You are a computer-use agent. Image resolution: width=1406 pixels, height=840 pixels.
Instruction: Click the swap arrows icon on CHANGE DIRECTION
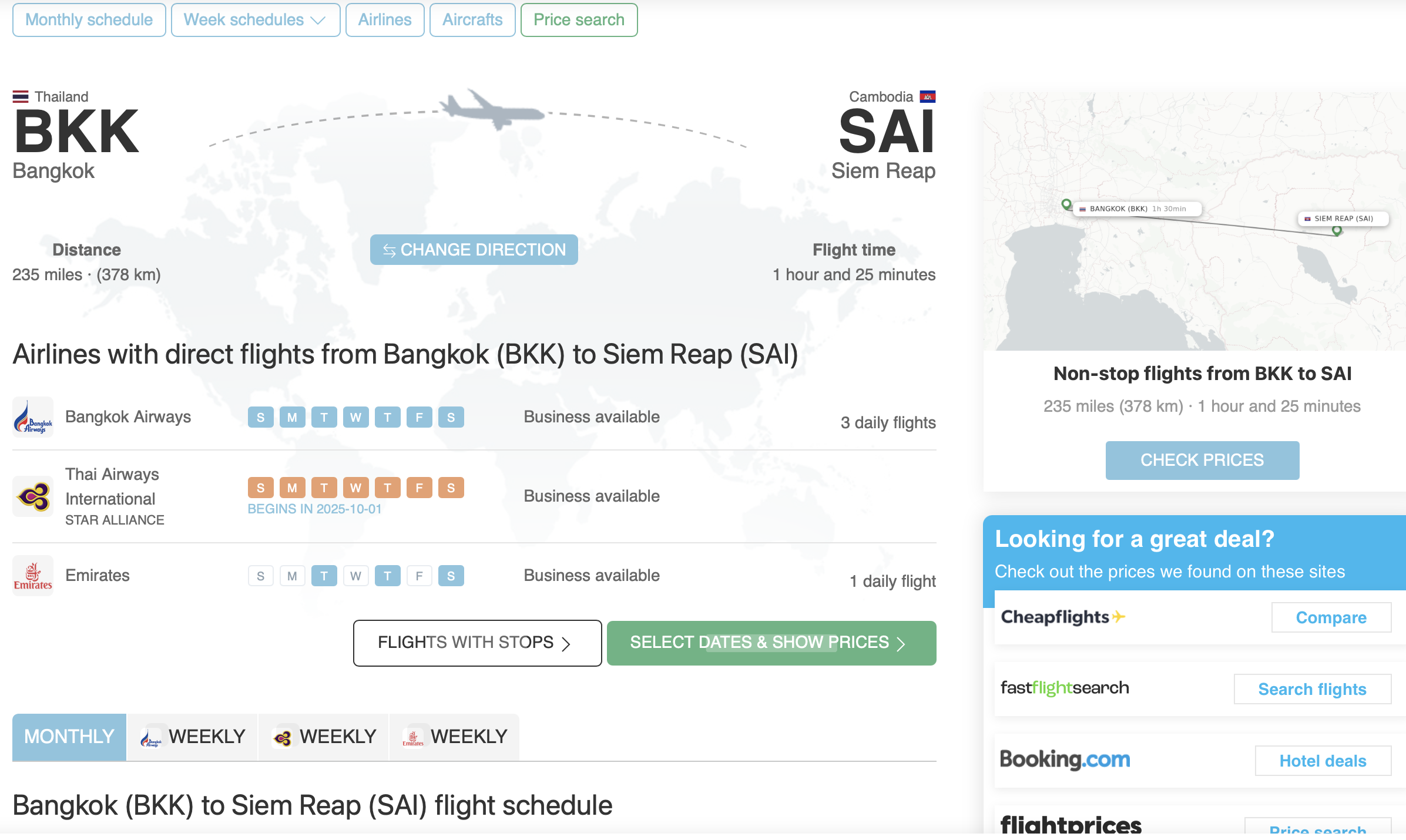pyautogui.click(x=389, y=251)
